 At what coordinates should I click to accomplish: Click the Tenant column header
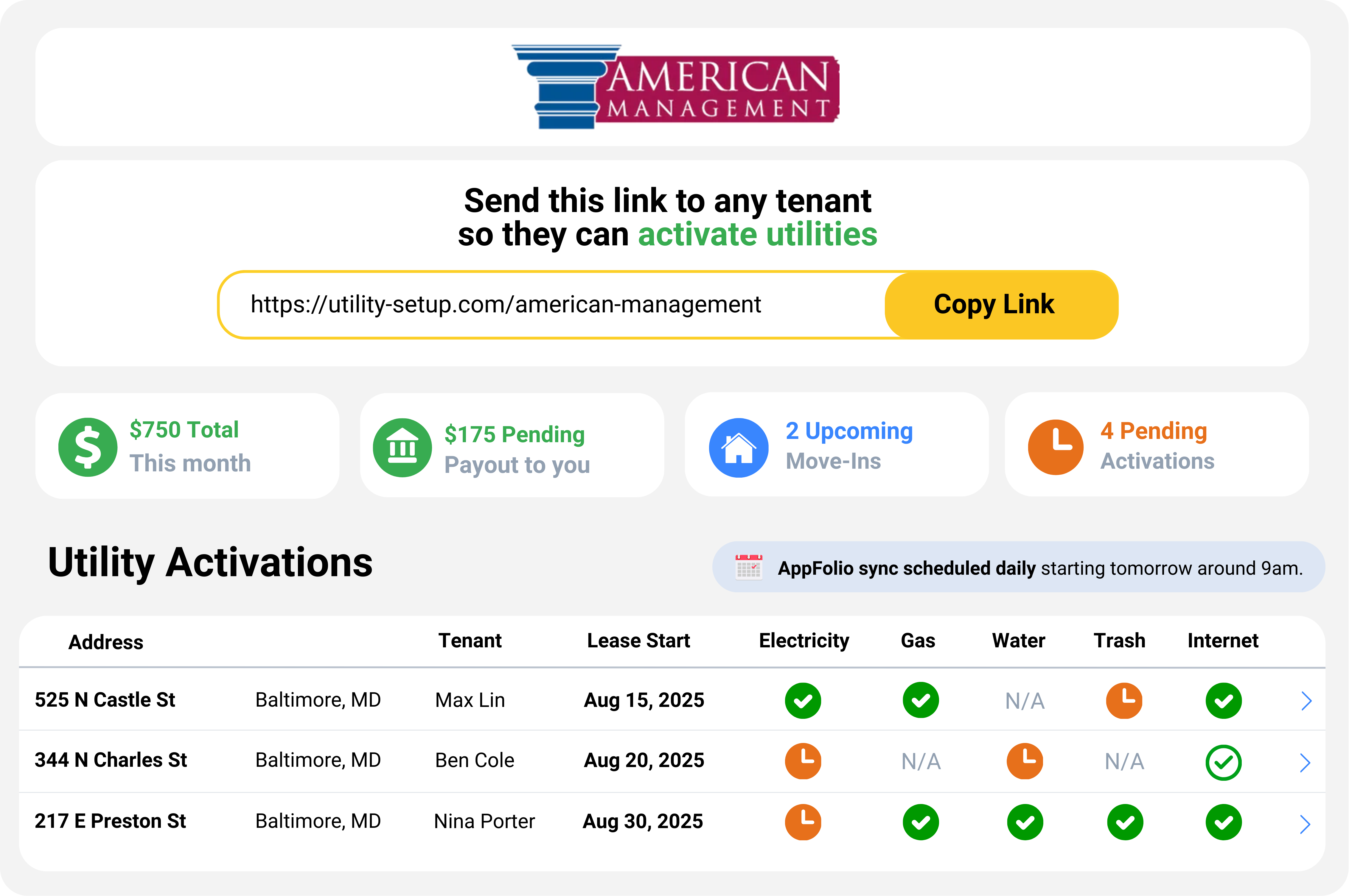[x=470, y=641]
